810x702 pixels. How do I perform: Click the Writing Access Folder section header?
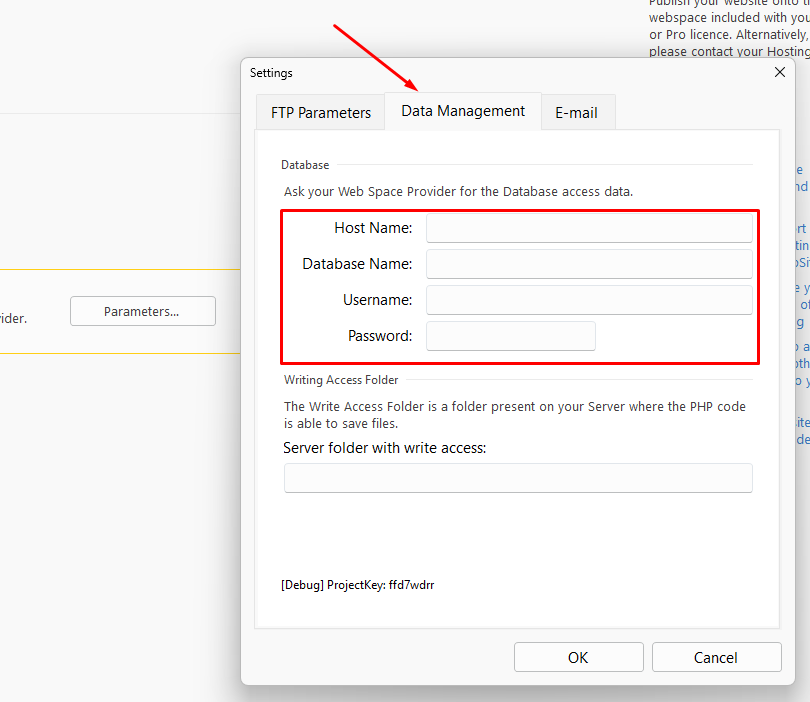pyautogui.click(x=341, y=380)
